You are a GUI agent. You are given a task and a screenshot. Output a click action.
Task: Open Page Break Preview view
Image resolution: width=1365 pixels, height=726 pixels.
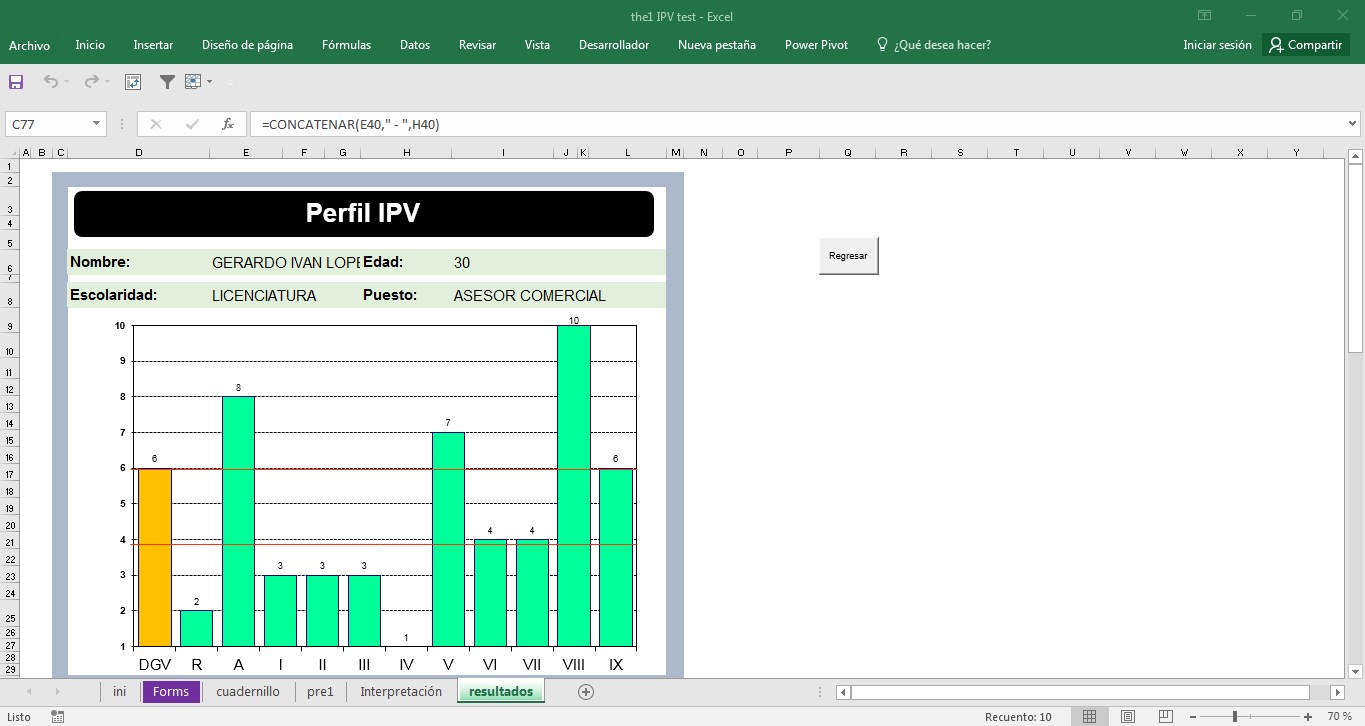1166,715
